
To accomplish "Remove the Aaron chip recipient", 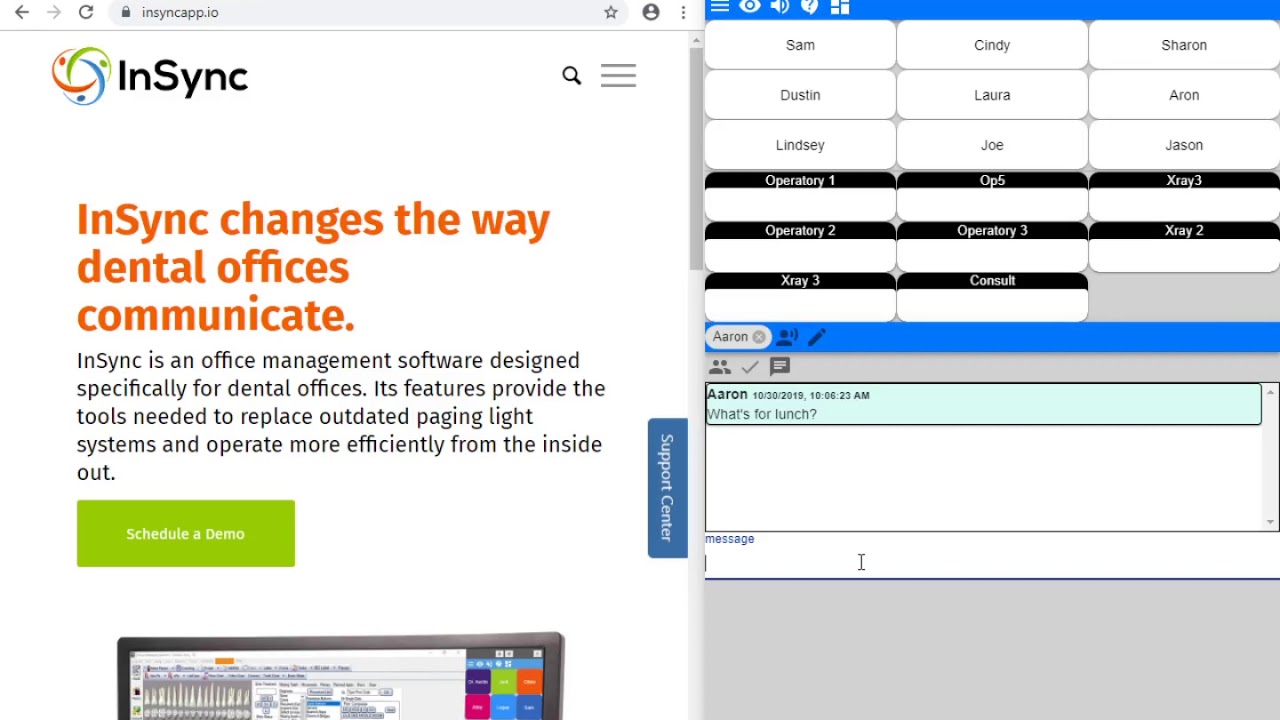I will [759, 337].
